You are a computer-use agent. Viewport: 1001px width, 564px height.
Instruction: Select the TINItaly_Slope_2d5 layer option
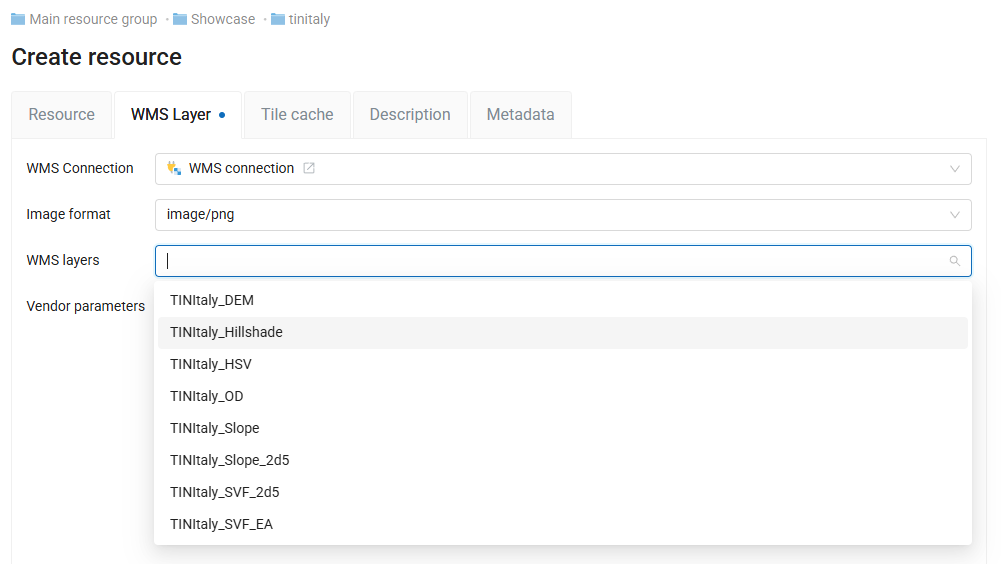(229, 460)
